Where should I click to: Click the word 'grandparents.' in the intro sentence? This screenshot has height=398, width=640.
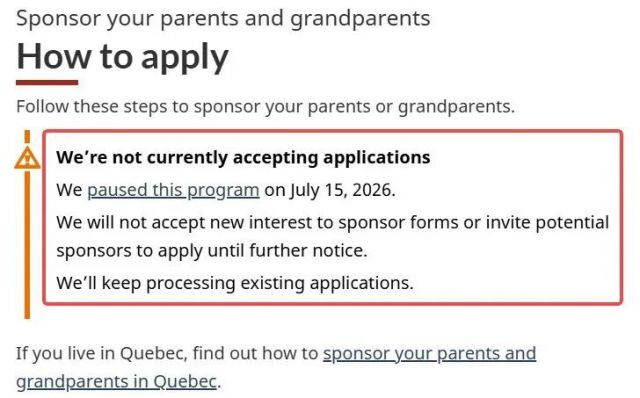[x=456, y=107]
